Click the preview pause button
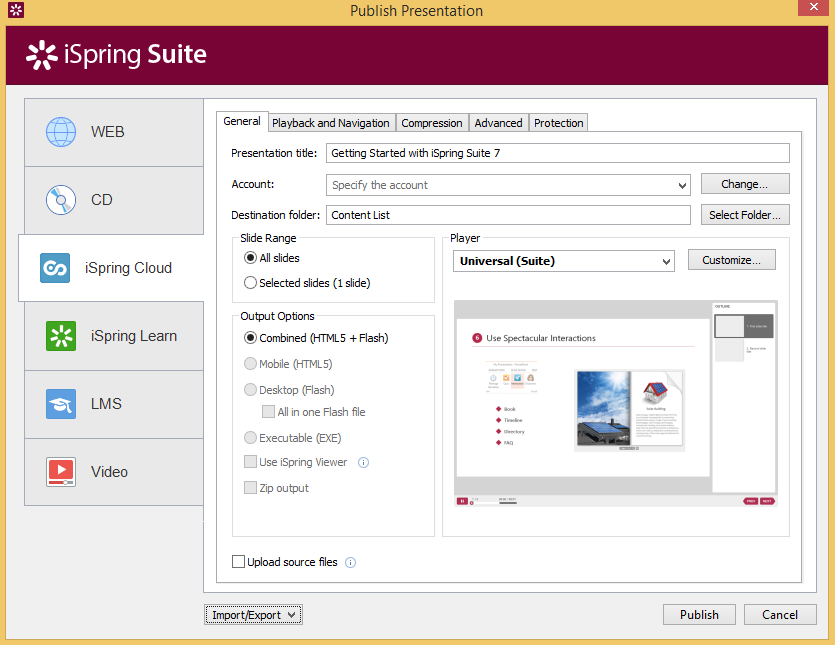This screenshot has width=835, height=645. [462, 501]
